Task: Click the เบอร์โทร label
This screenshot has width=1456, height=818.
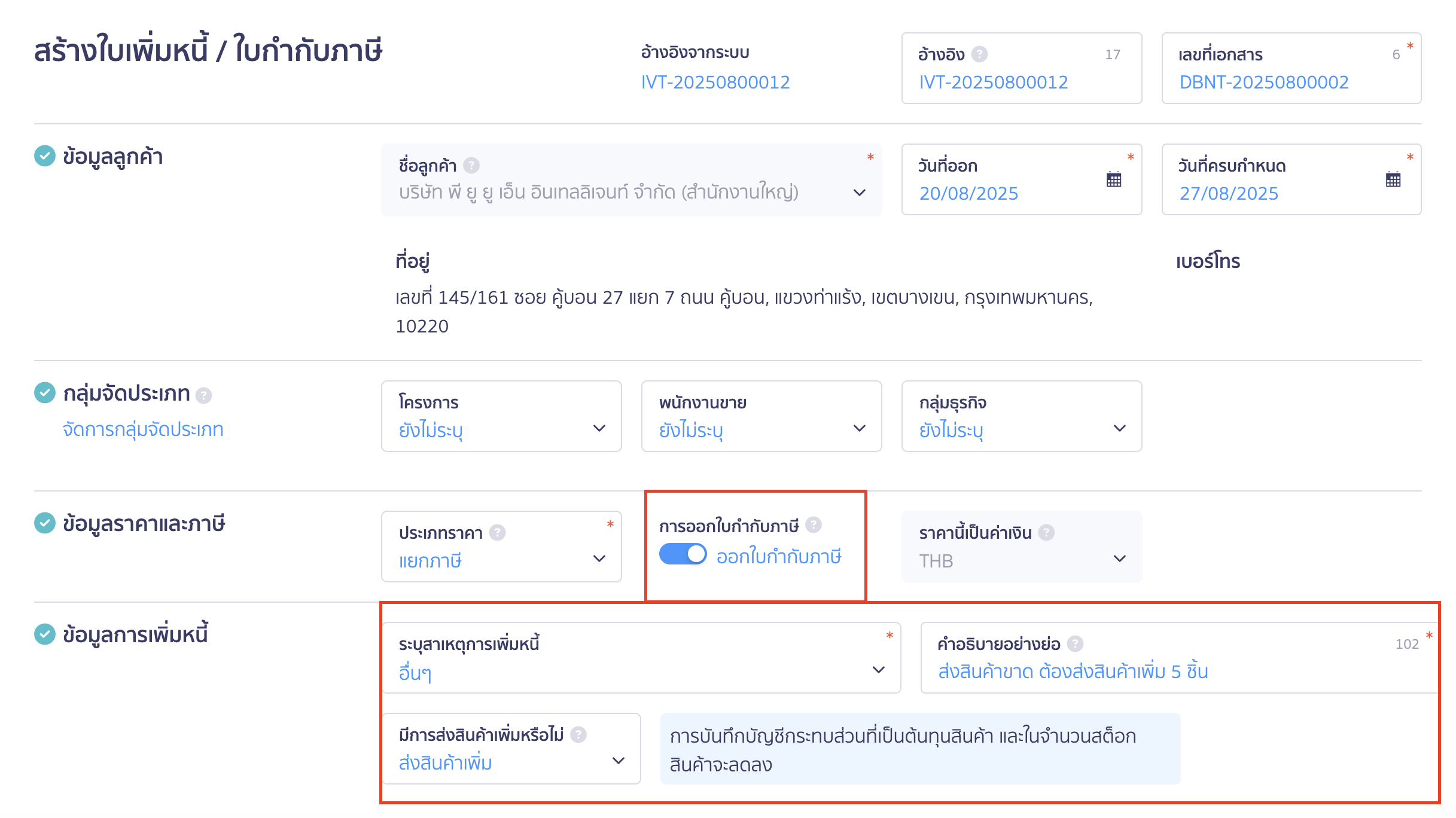Action: point(1208,261)
